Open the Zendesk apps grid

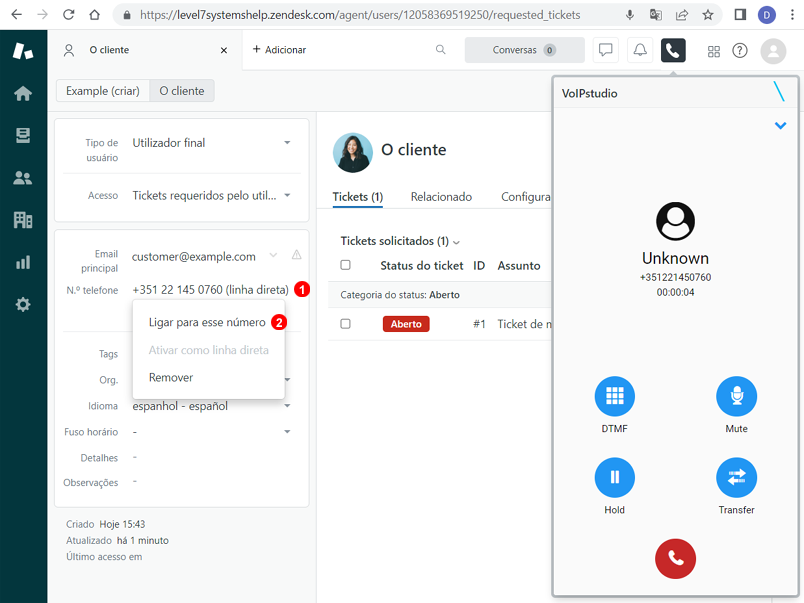pos(713,51)
